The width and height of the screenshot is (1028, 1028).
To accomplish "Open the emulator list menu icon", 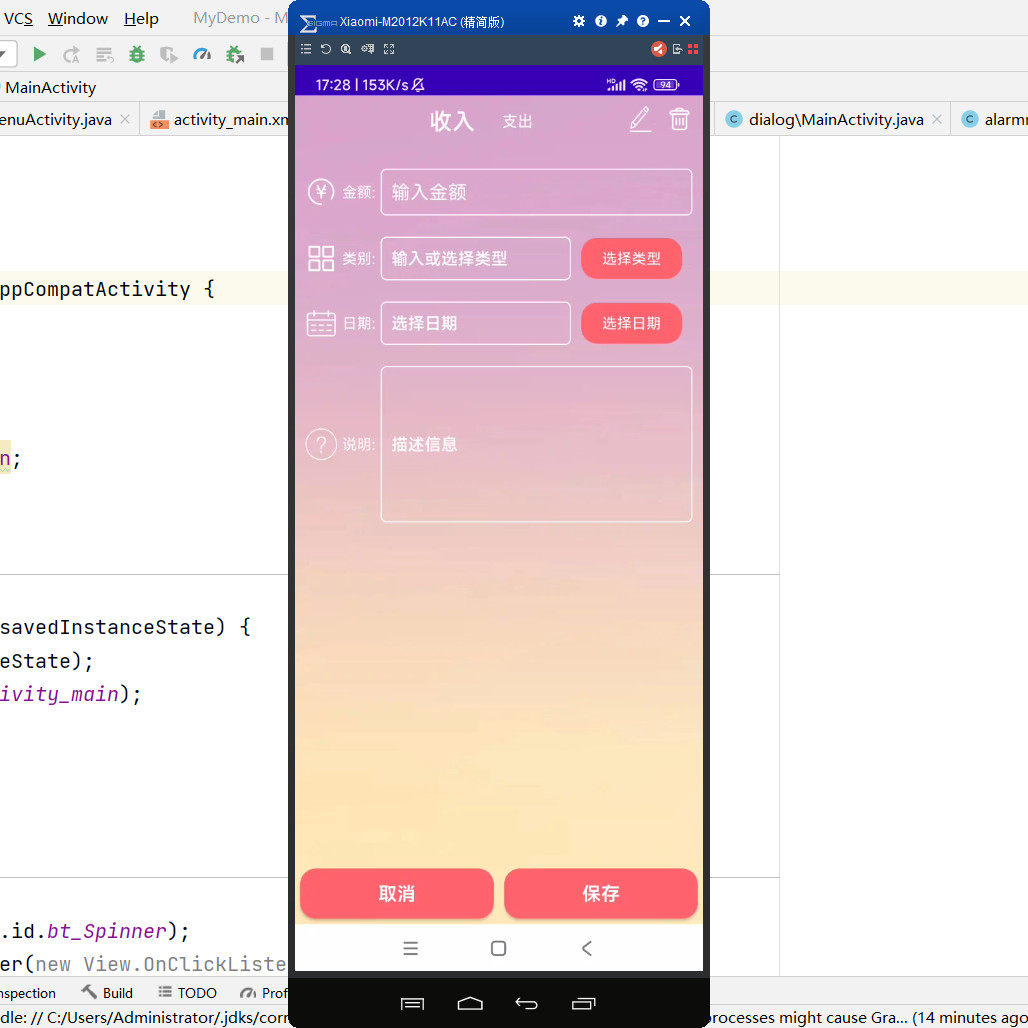I will click(x=307, y=47).
